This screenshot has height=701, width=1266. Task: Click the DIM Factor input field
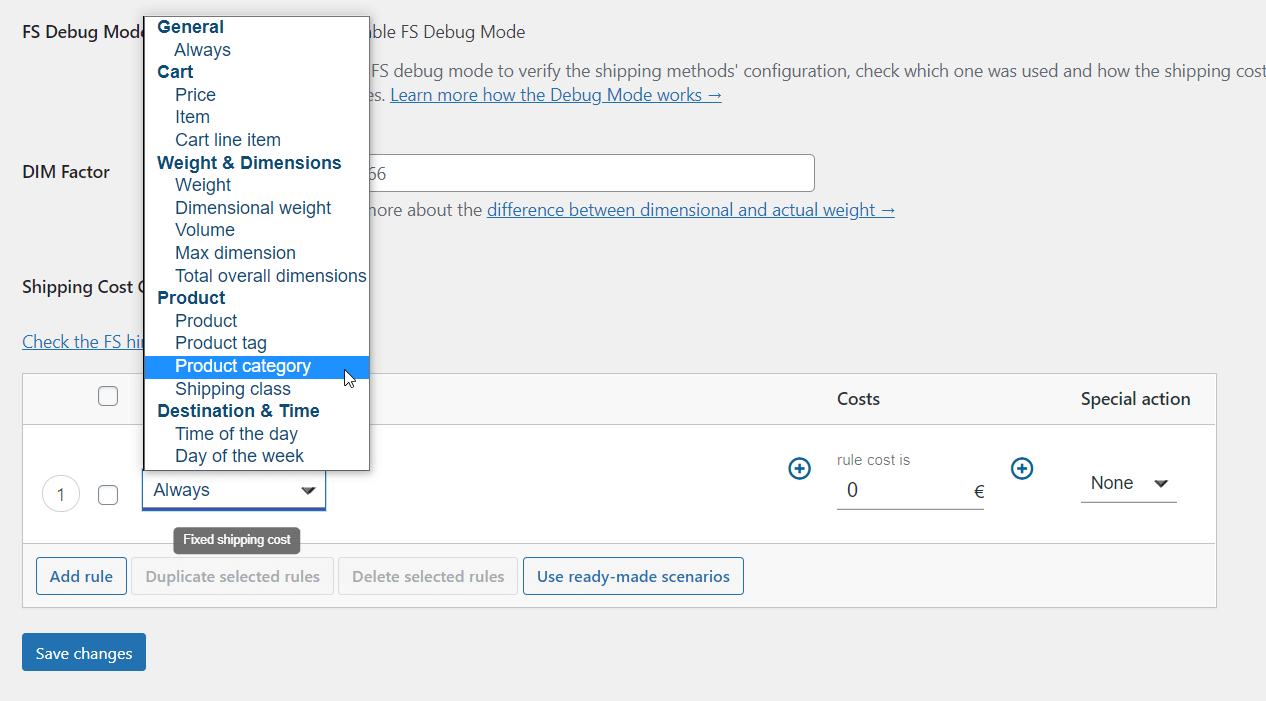coord(590,173)
